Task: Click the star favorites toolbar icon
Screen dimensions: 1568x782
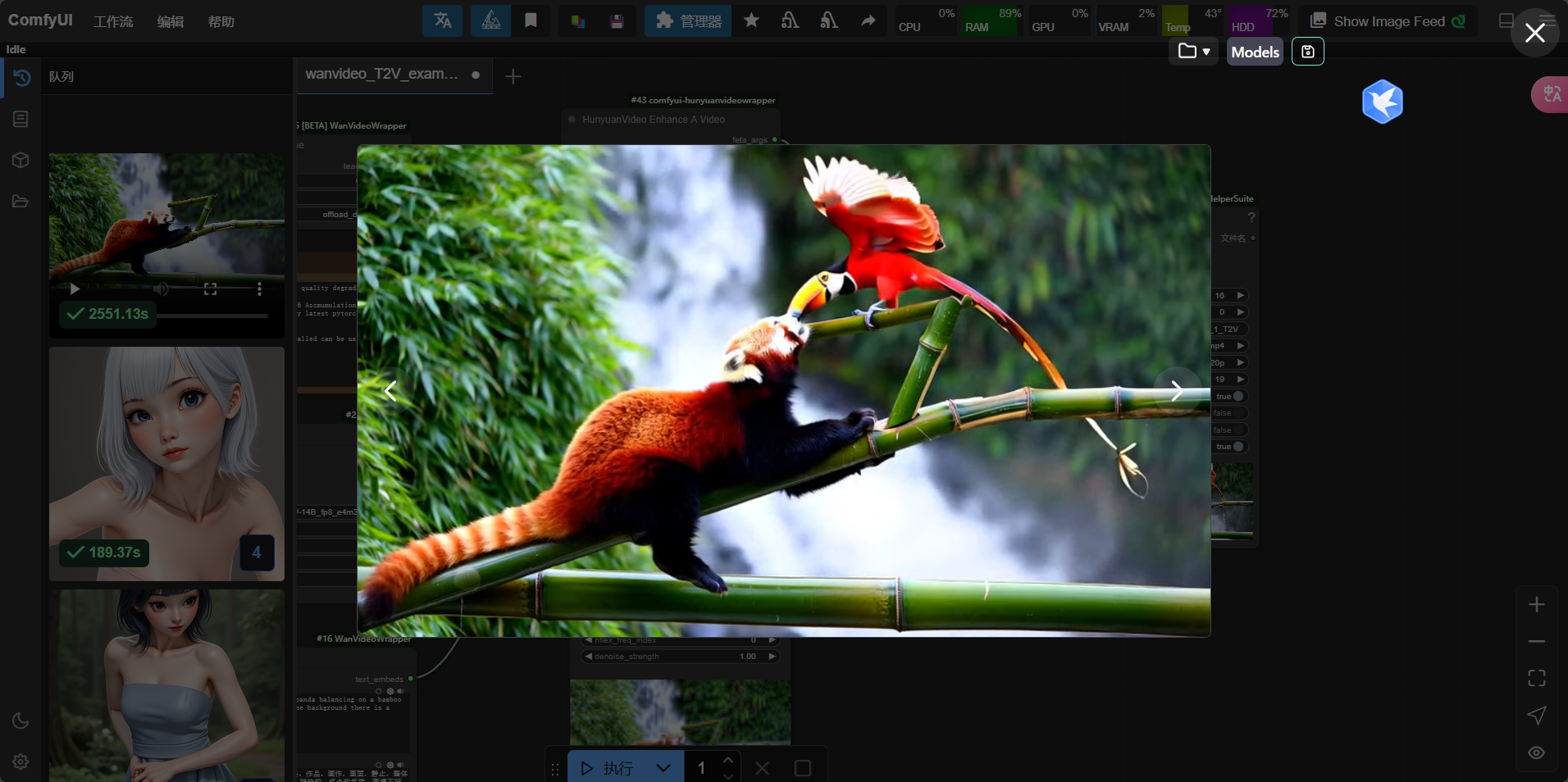Action: [751, 20]
